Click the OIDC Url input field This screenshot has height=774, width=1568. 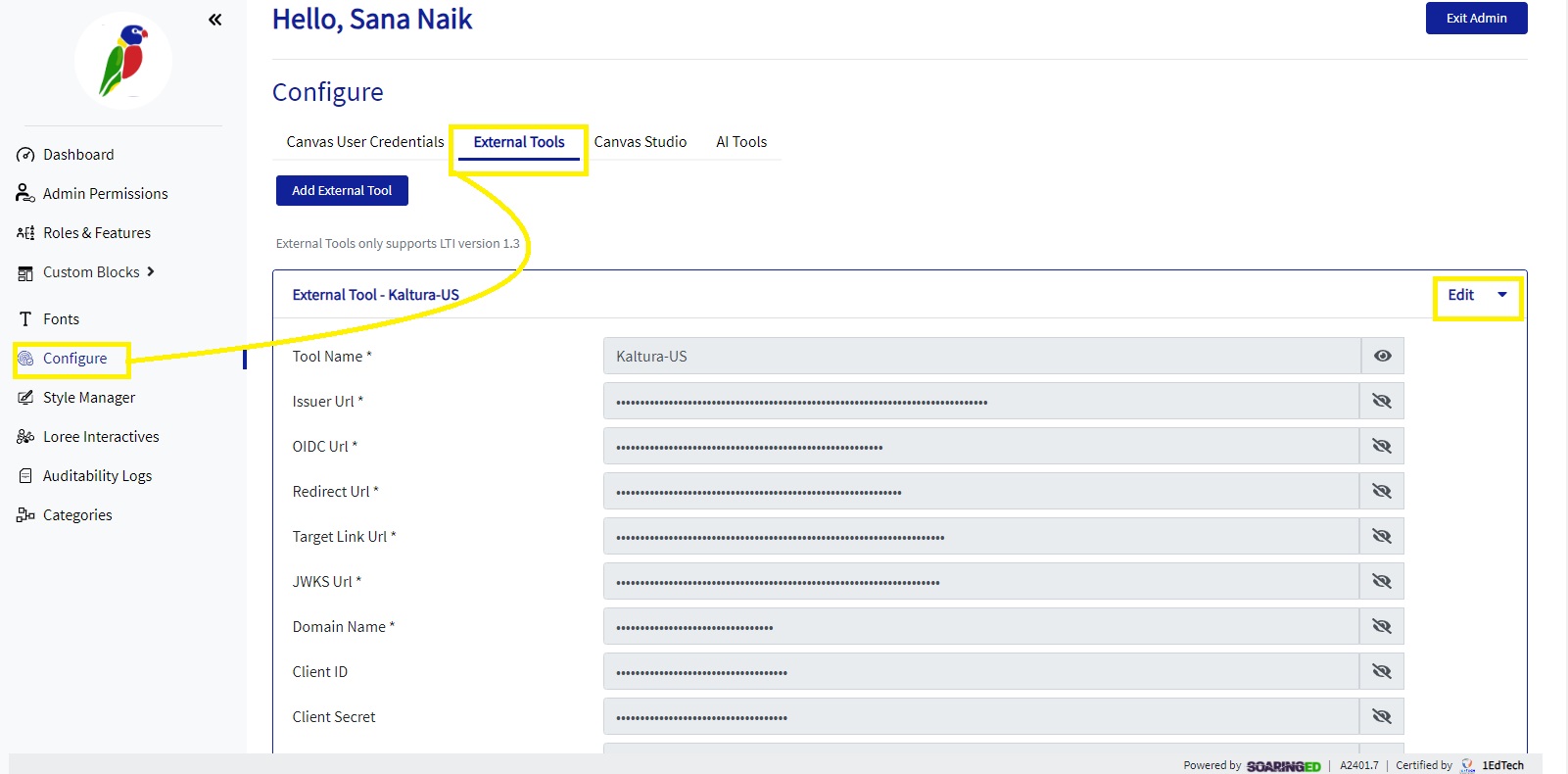981,446
